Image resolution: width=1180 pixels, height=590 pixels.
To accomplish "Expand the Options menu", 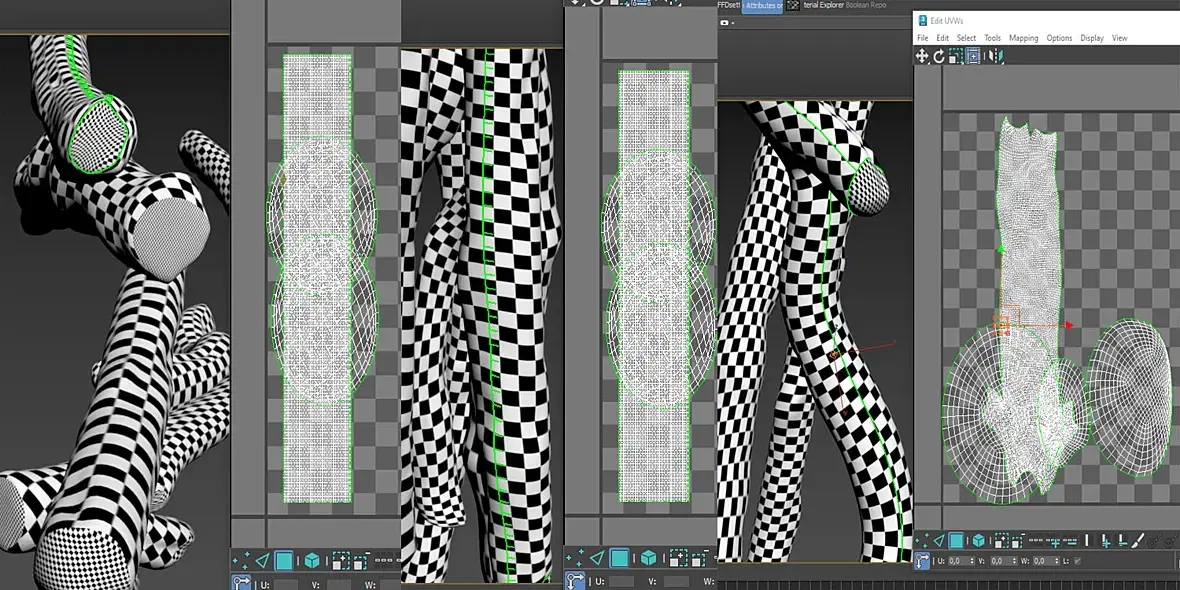I will [x=1059, y=38].
